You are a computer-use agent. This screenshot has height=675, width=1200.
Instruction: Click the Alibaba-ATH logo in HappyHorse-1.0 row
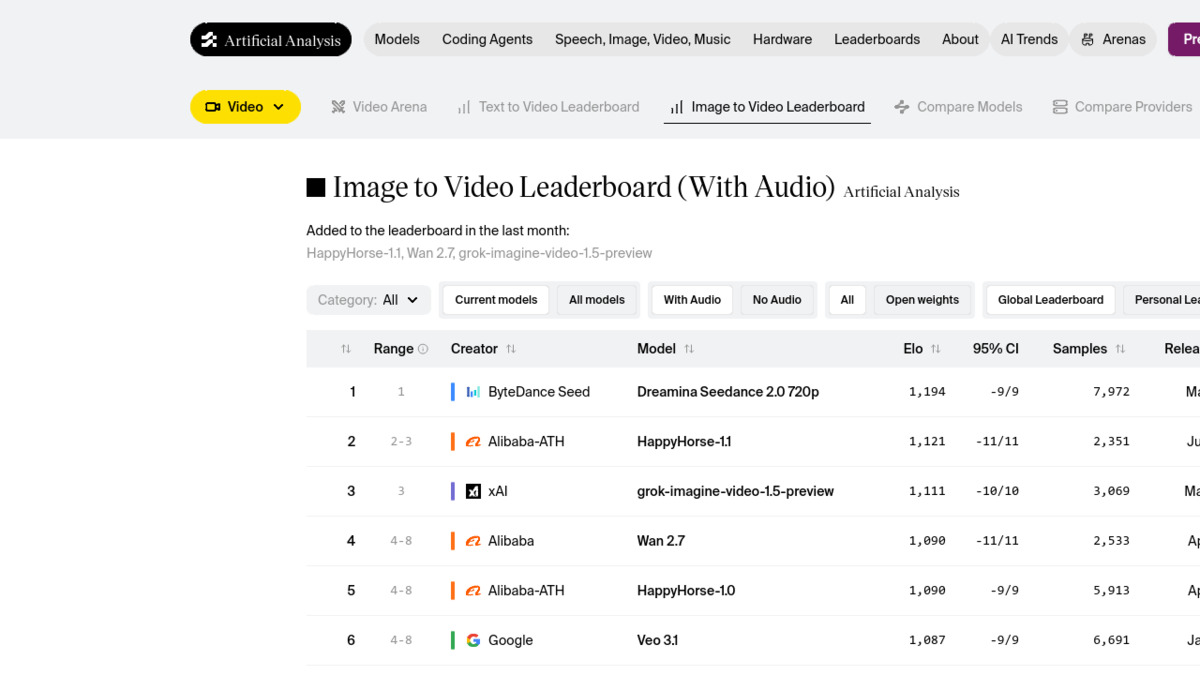(474, 590)
